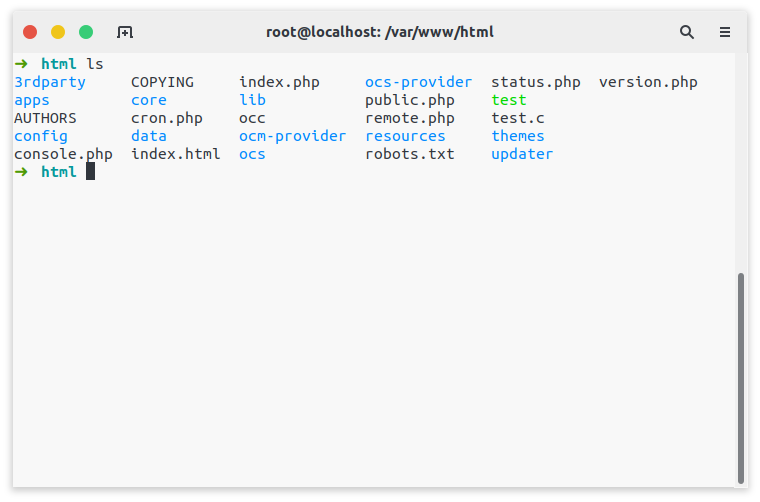
Task: Click the vertical scrollbar thumb
Action: (740, 378)
